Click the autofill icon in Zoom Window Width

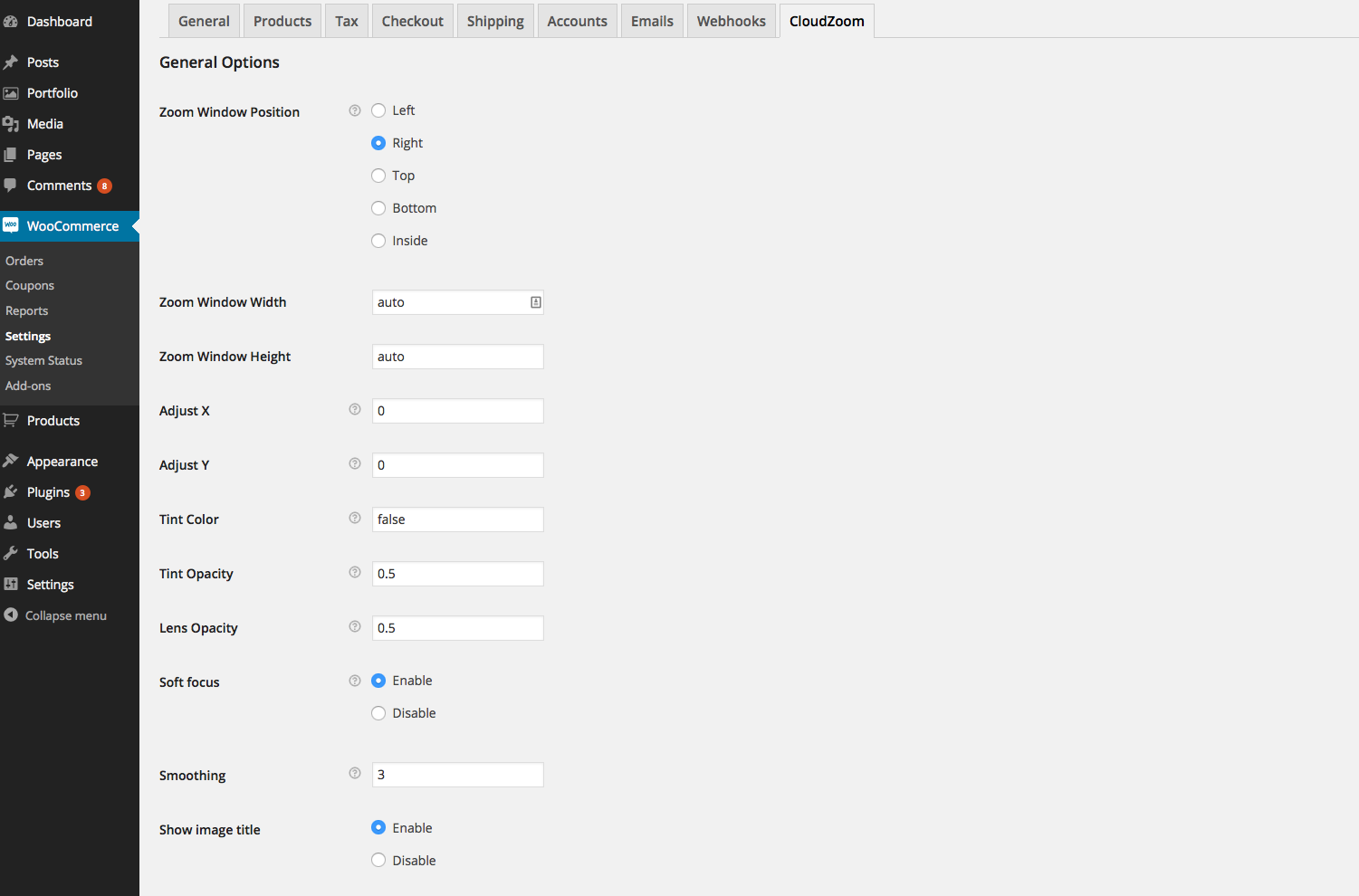[x=536, y=302]
